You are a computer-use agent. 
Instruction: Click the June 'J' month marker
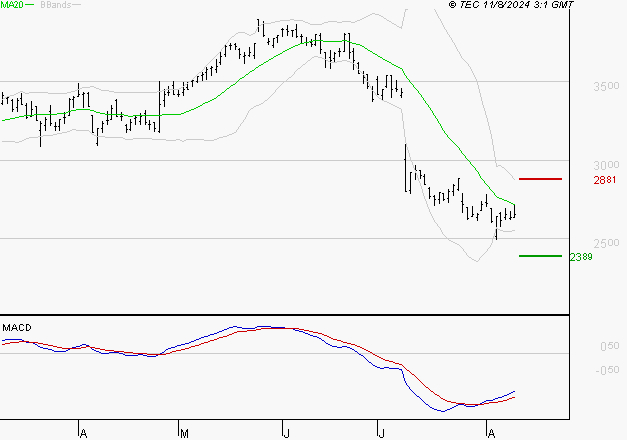(x=286, y=433)
